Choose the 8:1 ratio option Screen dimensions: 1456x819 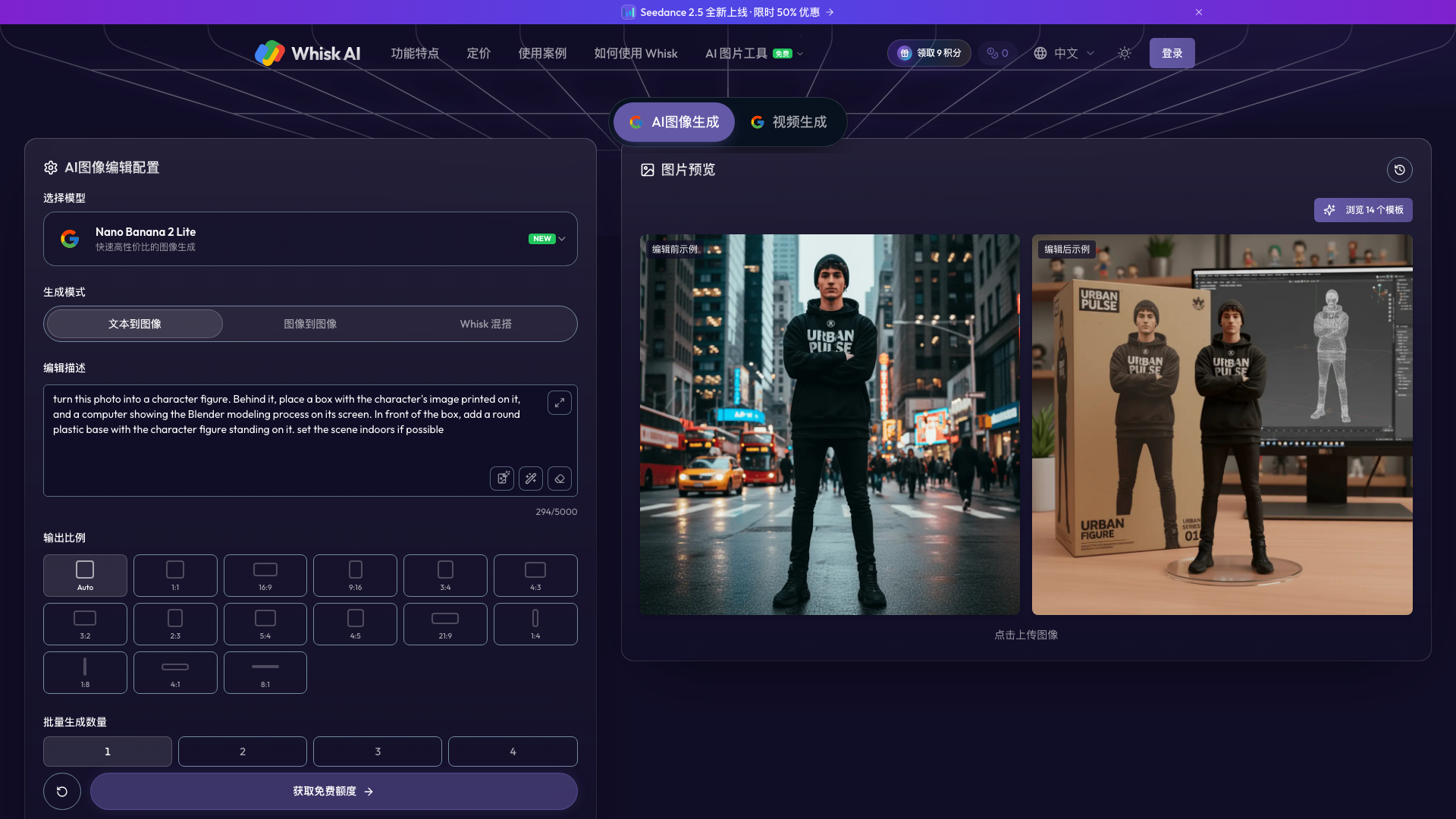tap(265, 673)
